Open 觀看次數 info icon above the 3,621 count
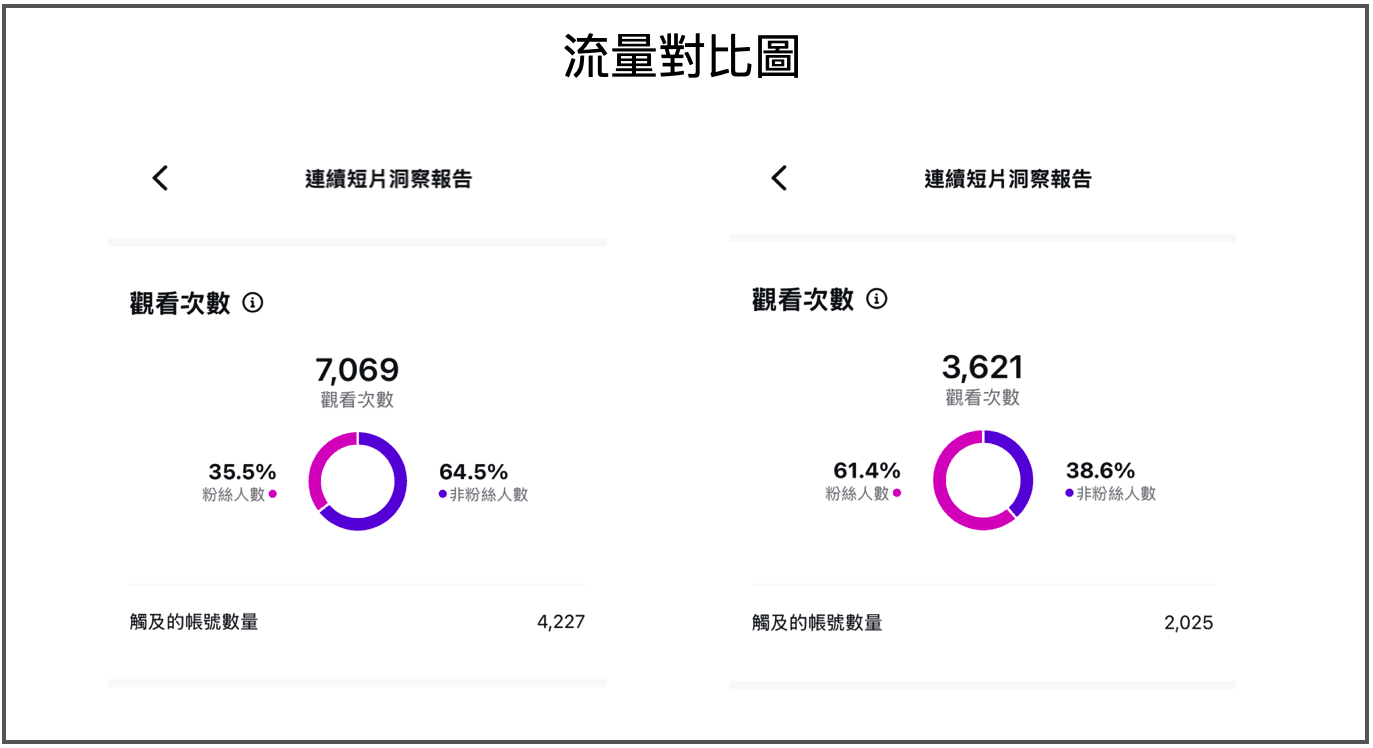1373x748 pixels. [x=876, y=299]
